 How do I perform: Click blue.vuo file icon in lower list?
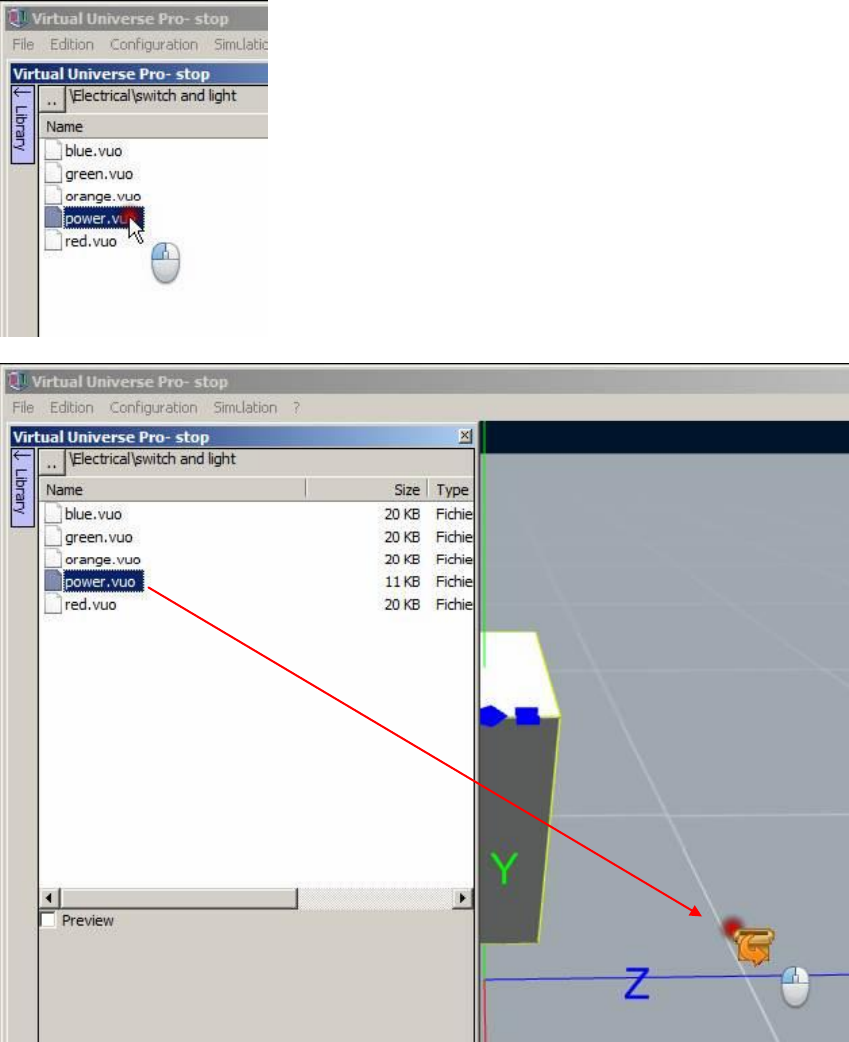(x=53, y=514)
